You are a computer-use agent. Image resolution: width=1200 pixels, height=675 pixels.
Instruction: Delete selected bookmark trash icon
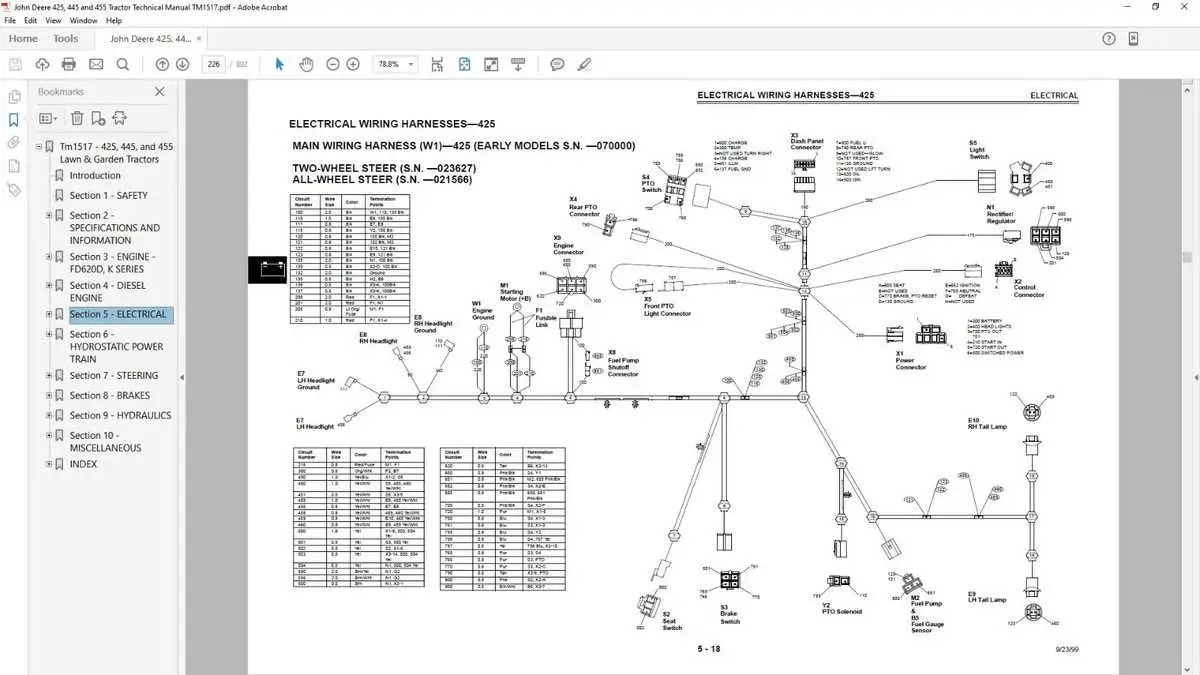[x=77, y=118]
